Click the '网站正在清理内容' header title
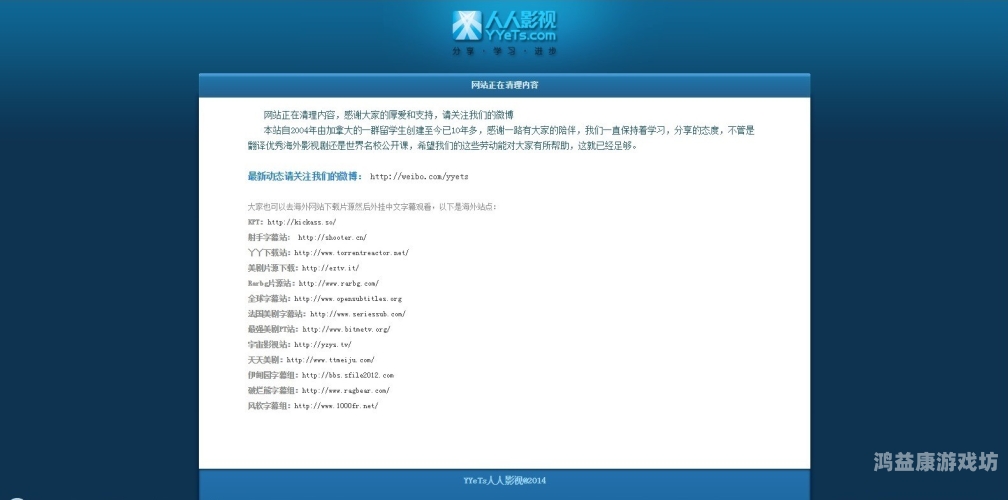Screen dimensions: 1008x500 tap(504, 85)
